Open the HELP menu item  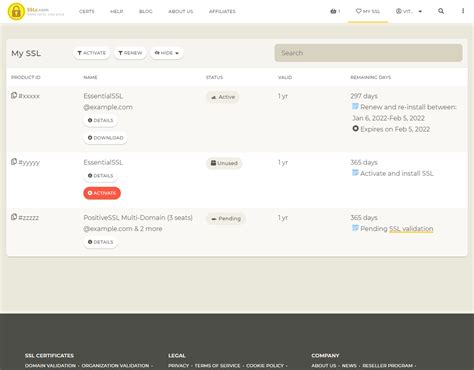pyautogui.click(x=117, y=11)
